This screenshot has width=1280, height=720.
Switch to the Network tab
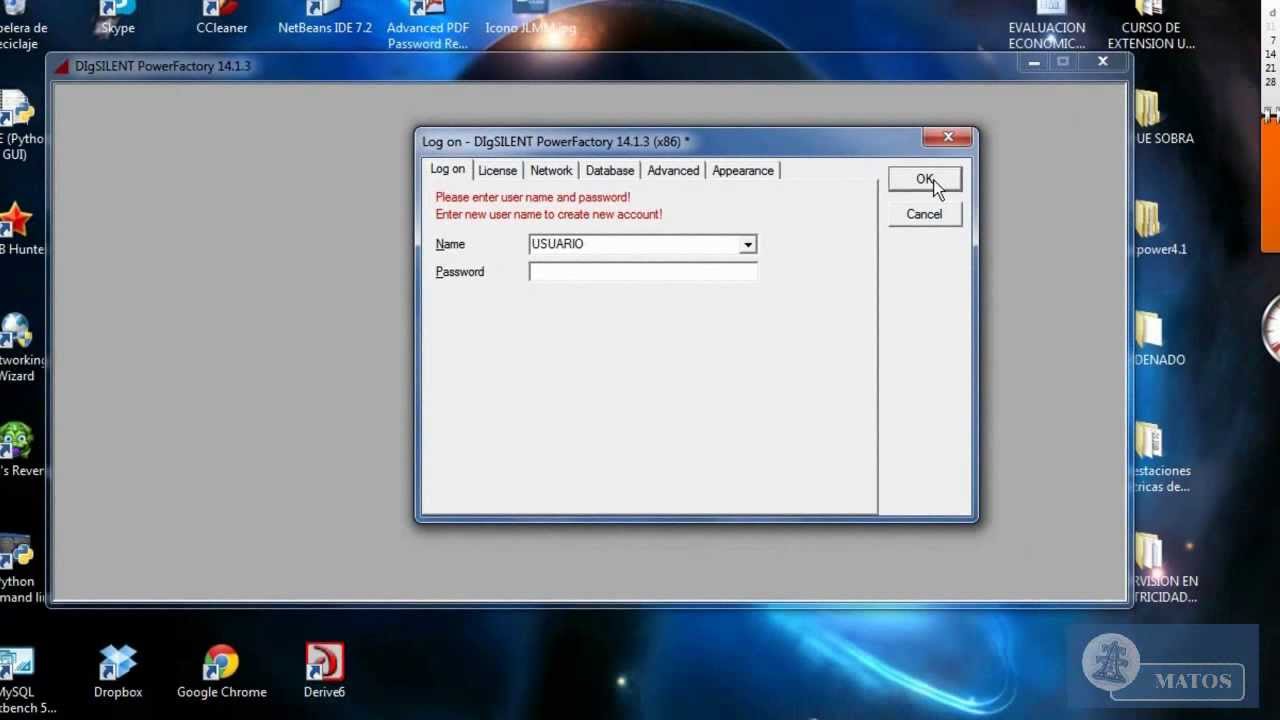[x=551, y=171]
